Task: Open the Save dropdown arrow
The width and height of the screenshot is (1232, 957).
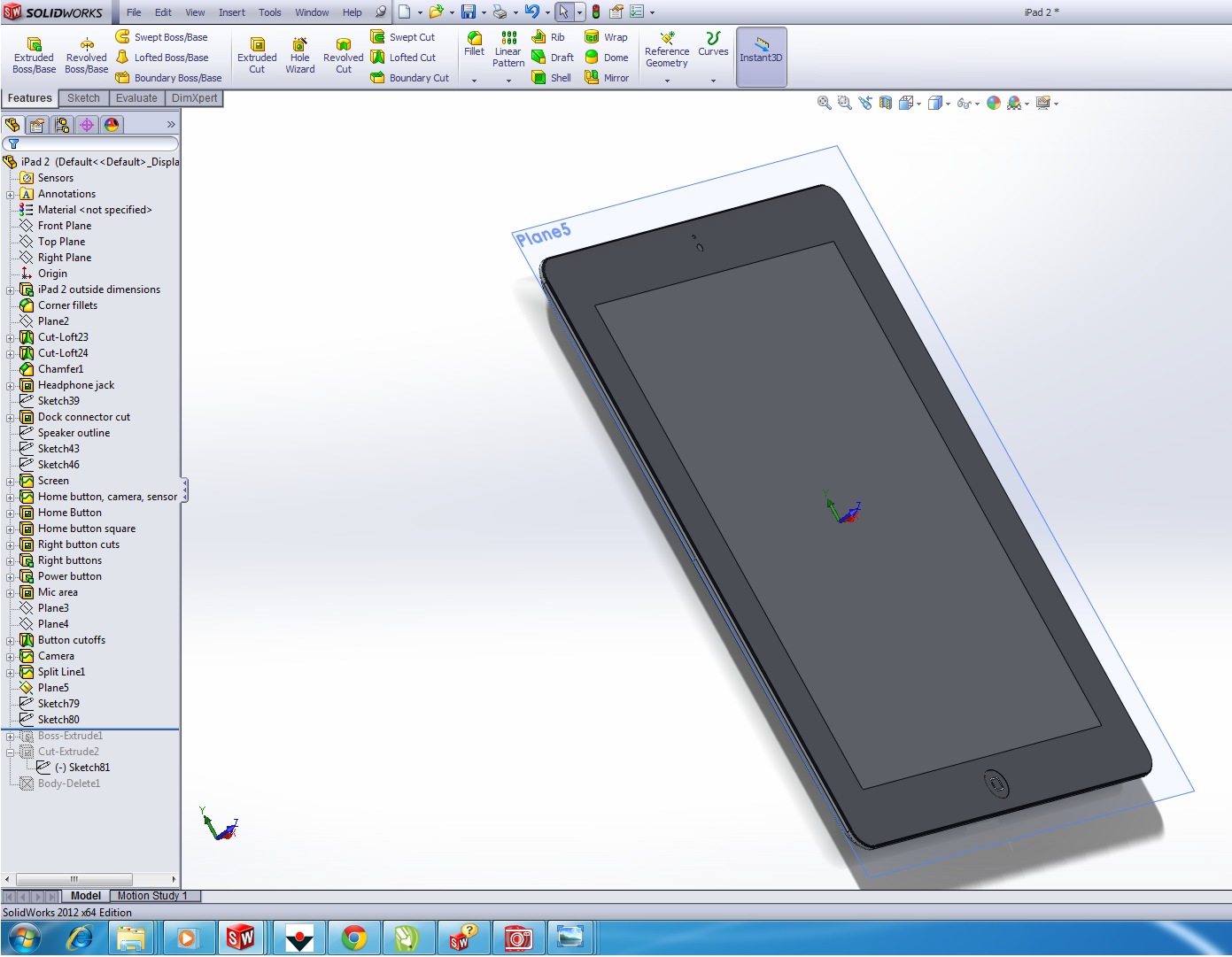Action: coord(484,12)
